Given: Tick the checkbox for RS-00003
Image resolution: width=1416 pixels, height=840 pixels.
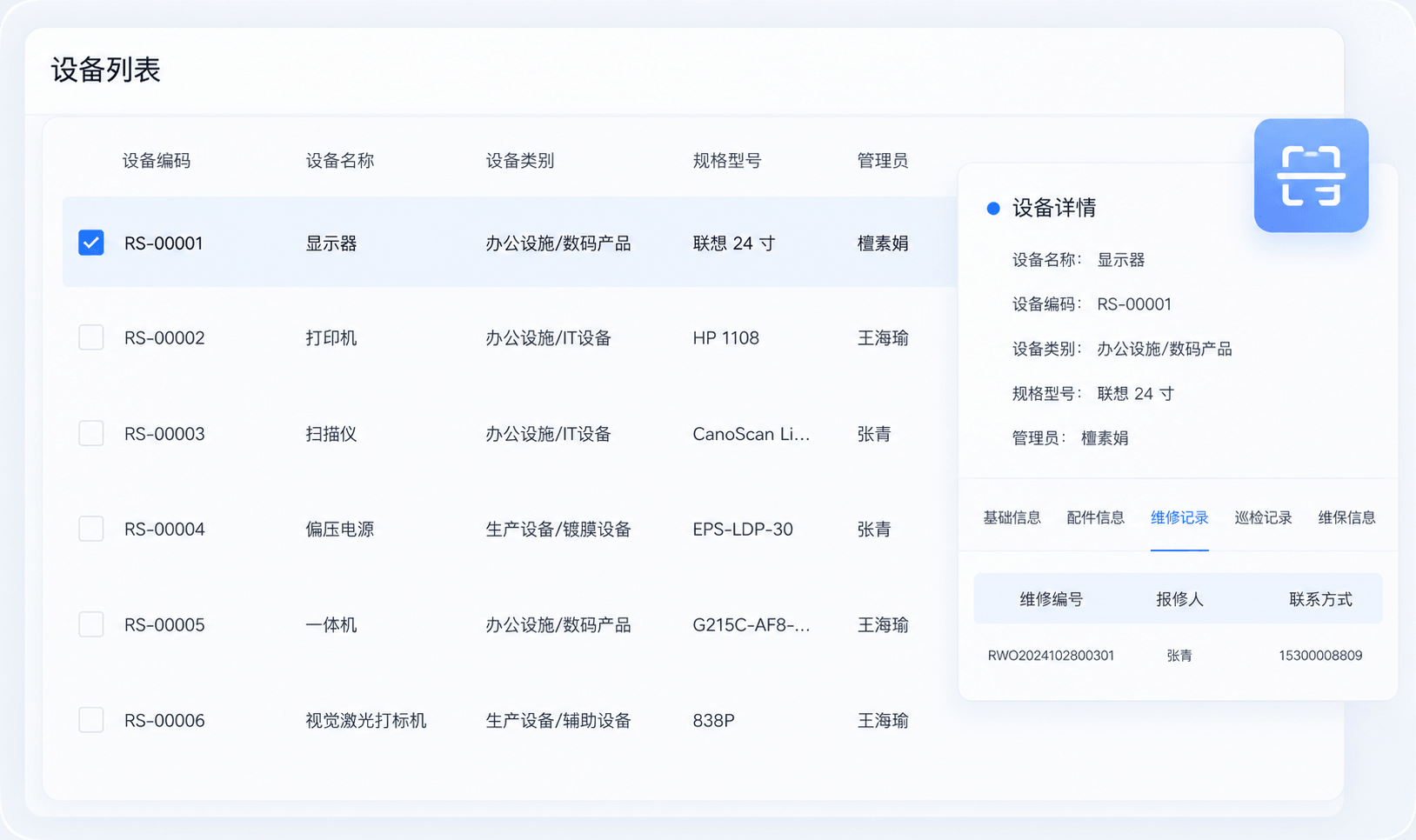Looking at the screenshot, I should click(x=91, y=433).
